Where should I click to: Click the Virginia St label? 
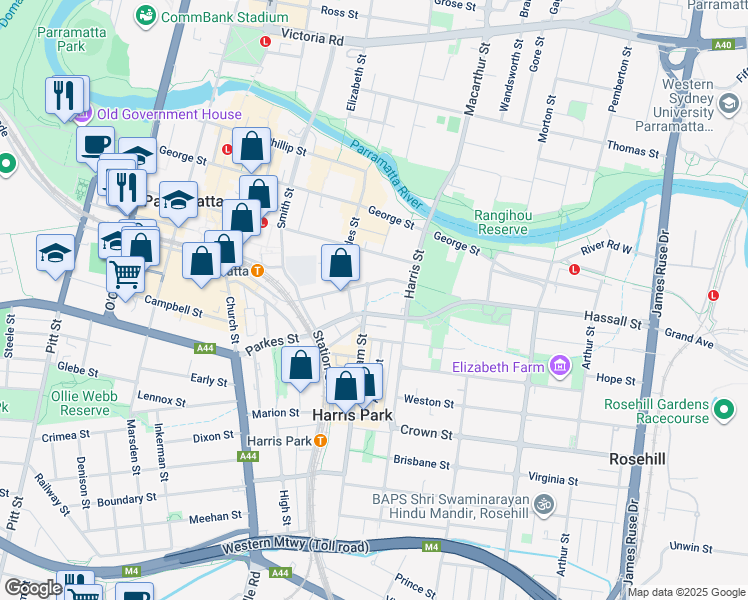click(553, 478)
